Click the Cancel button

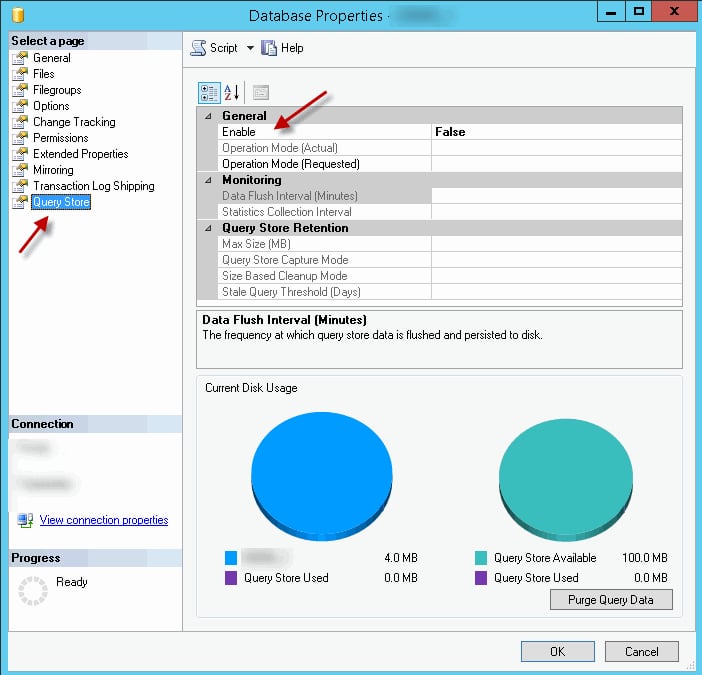[642, 652]
